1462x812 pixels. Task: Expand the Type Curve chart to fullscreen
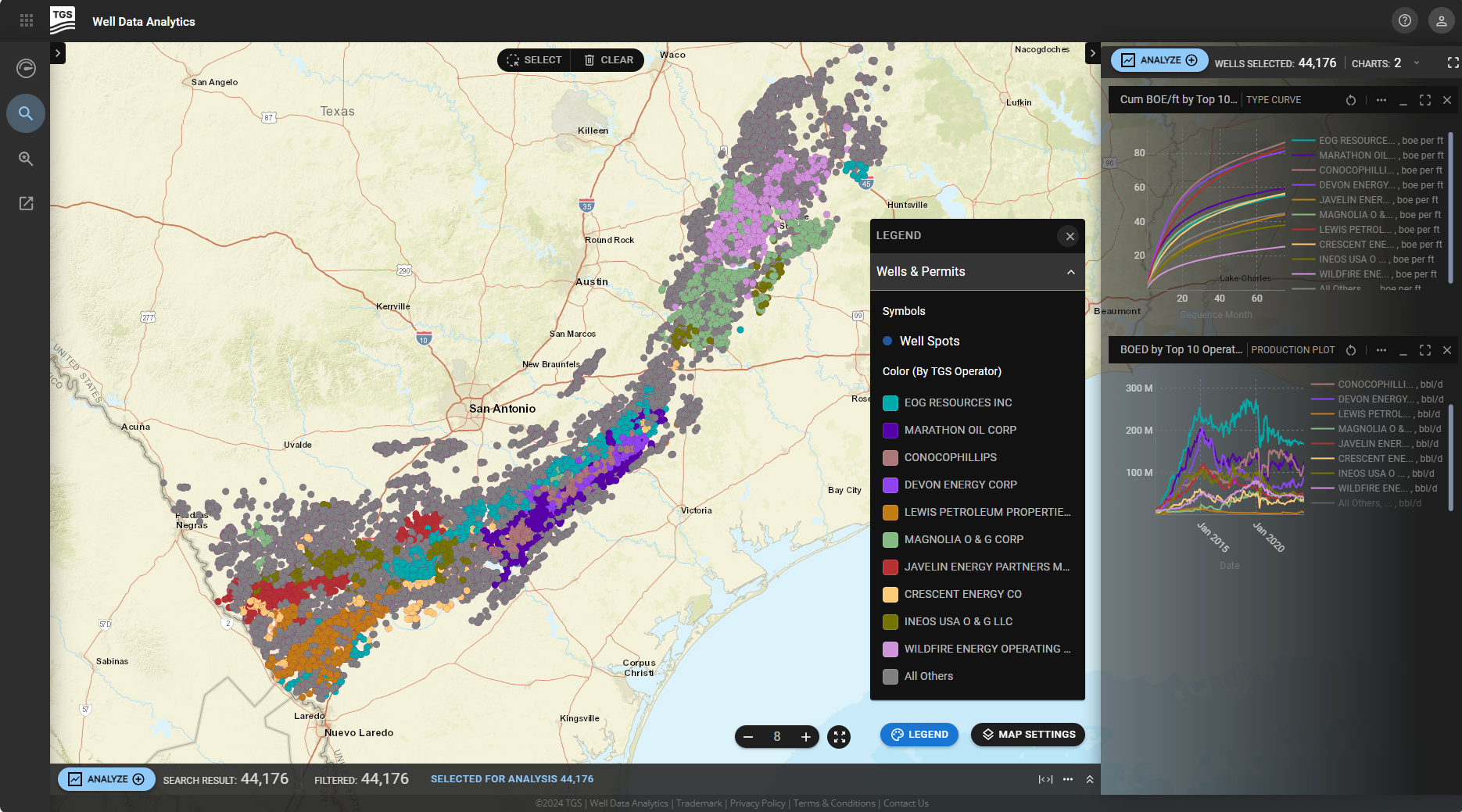tap(1425, 100)
